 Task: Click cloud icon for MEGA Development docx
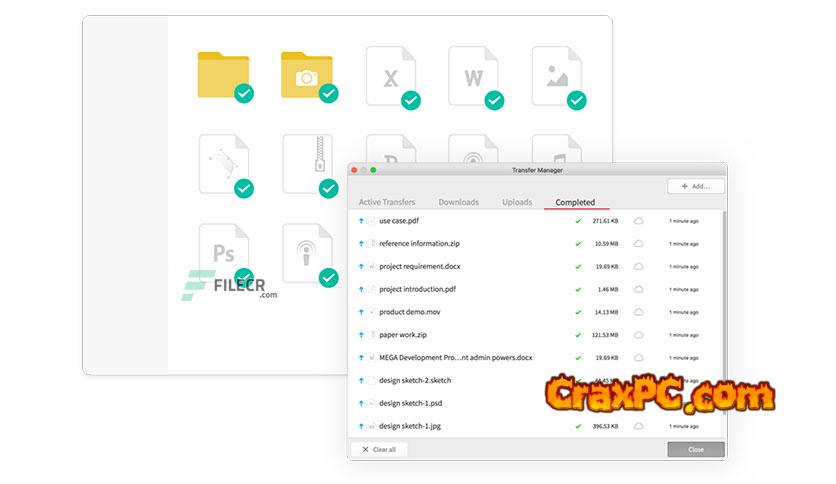[638, 358]
